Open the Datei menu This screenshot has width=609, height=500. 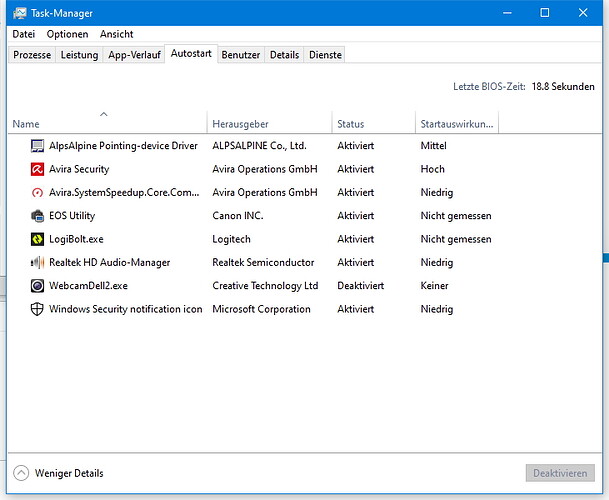click(x=24, y=34)
